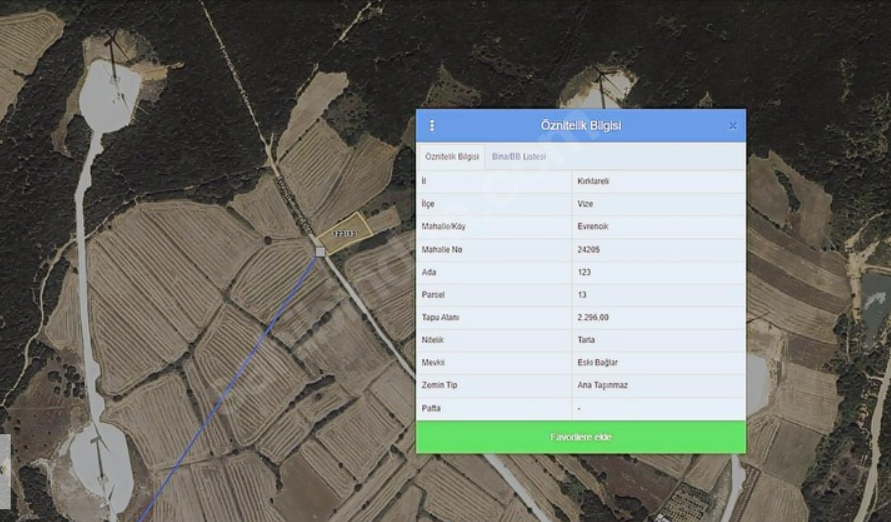Switch to the Bina/BB Listesi tab
The width and height of the screenshot is (891, 522).
click(518, 157)
